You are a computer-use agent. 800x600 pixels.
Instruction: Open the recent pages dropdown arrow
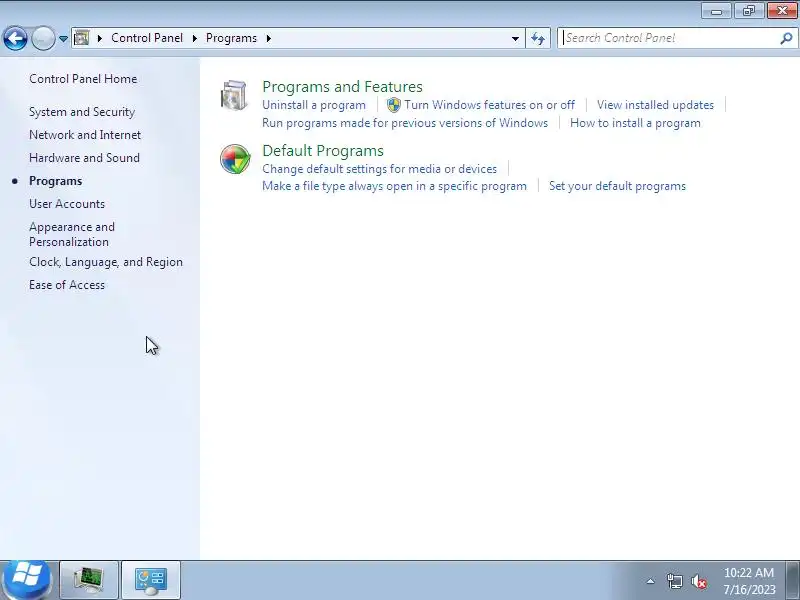[x=63, y=39]
